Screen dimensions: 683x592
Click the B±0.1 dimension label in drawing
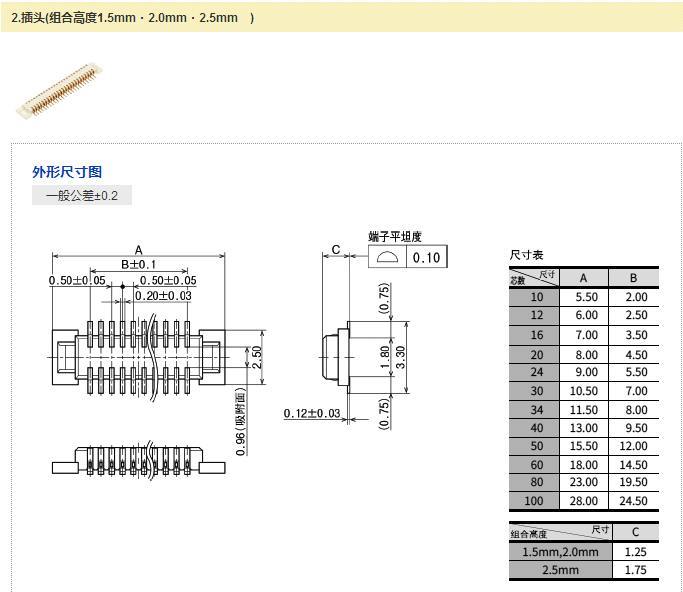139,264
